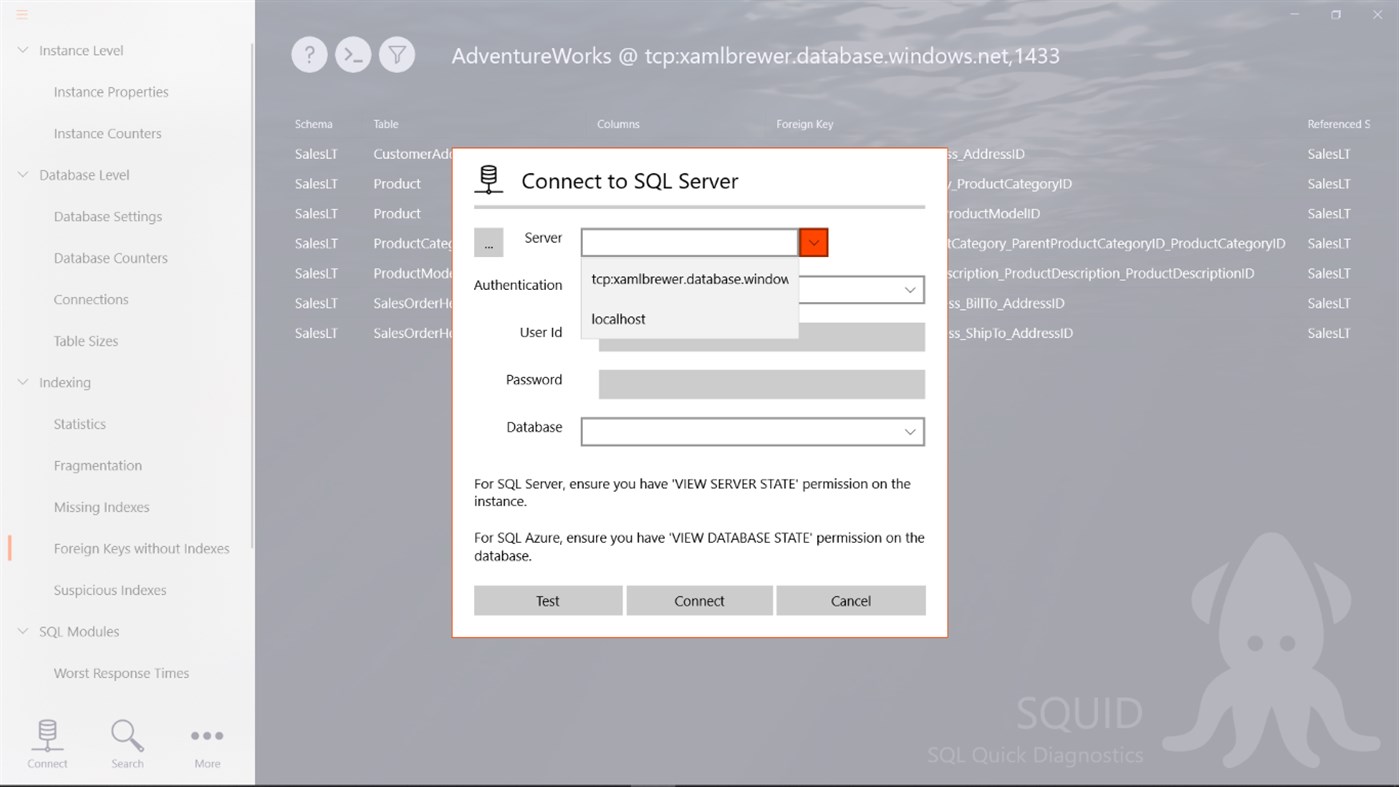The width and height of the screenshot is (1399, 787).
Task: Open Instance Properties page
Action: click(x=111, y=92)
